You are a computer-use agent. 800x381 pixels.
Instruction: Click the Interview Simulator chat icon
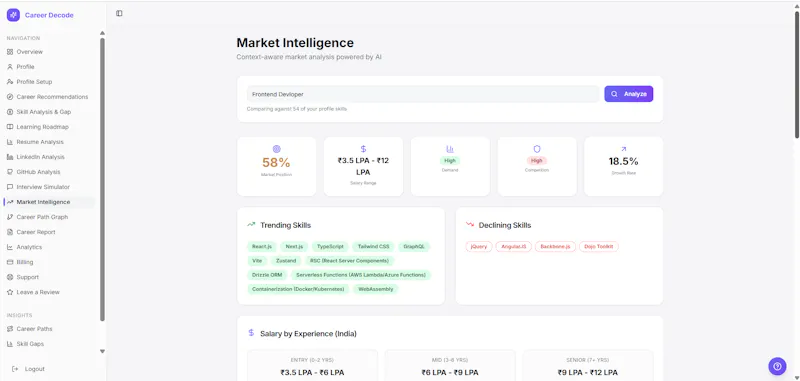click(10, 187)
